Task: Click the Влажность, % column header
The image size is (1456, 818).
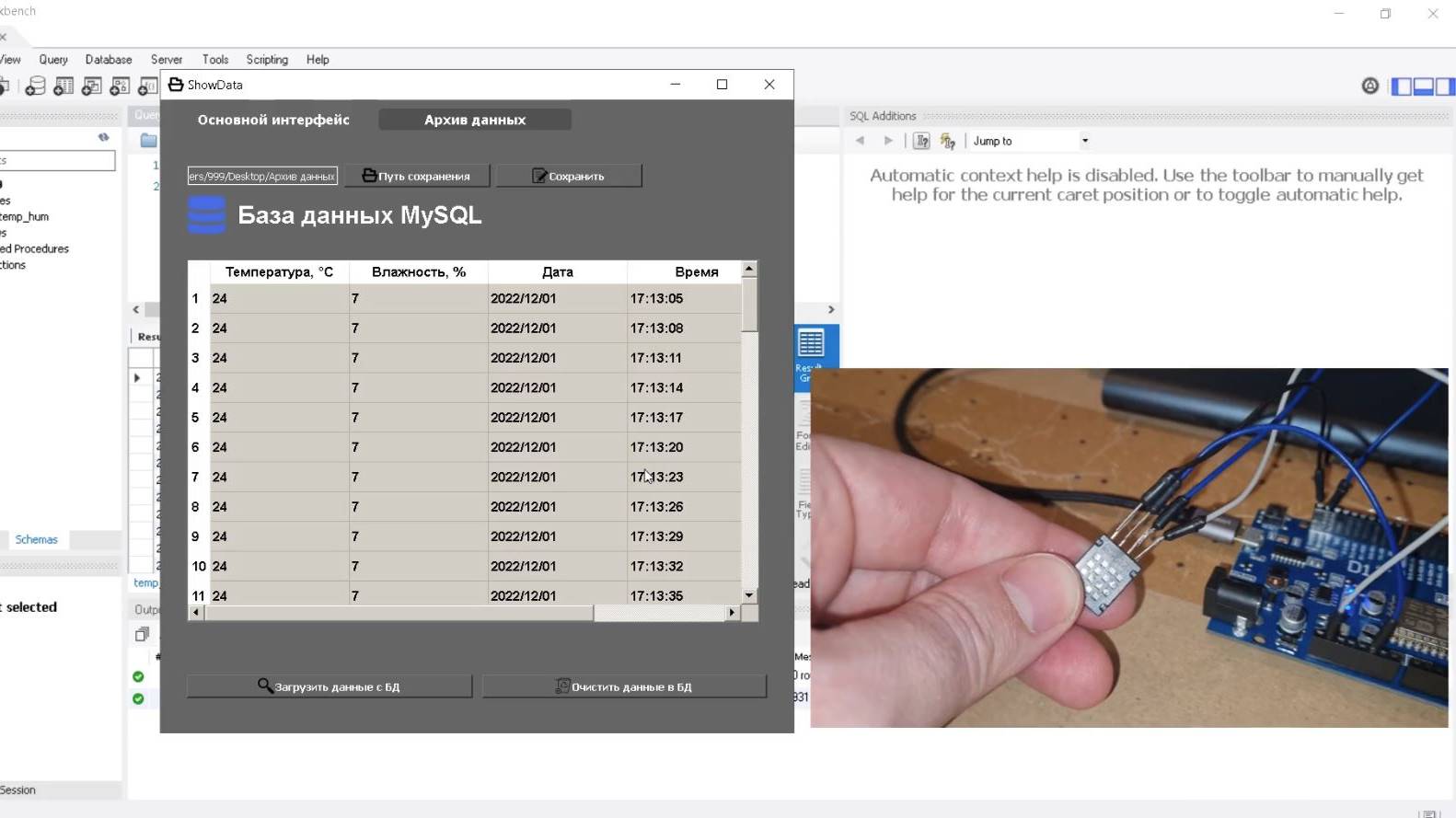Action: click(x=419, y=272)
